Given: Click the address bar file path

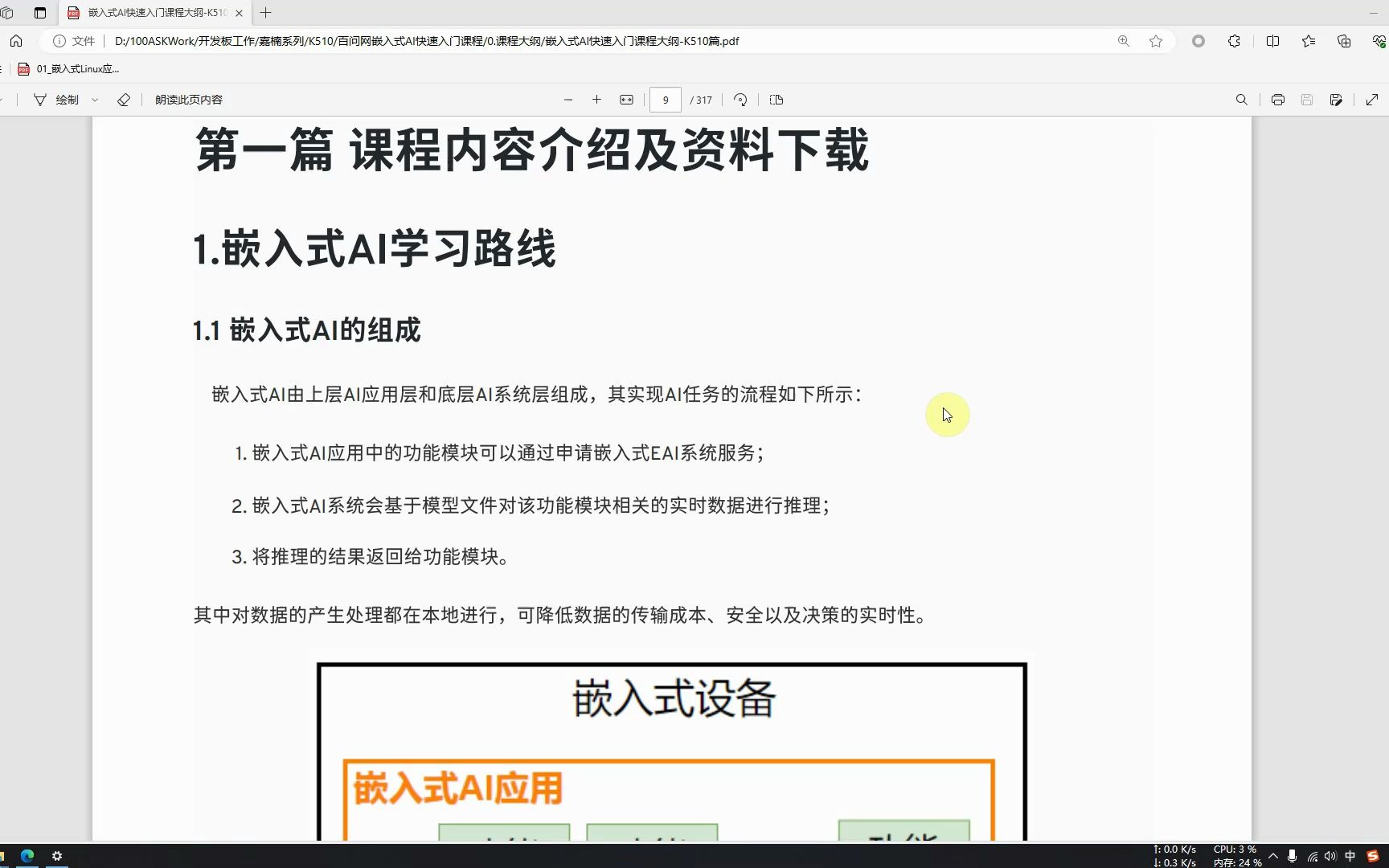Looking at the screenshot, I should tap(427, 41).
